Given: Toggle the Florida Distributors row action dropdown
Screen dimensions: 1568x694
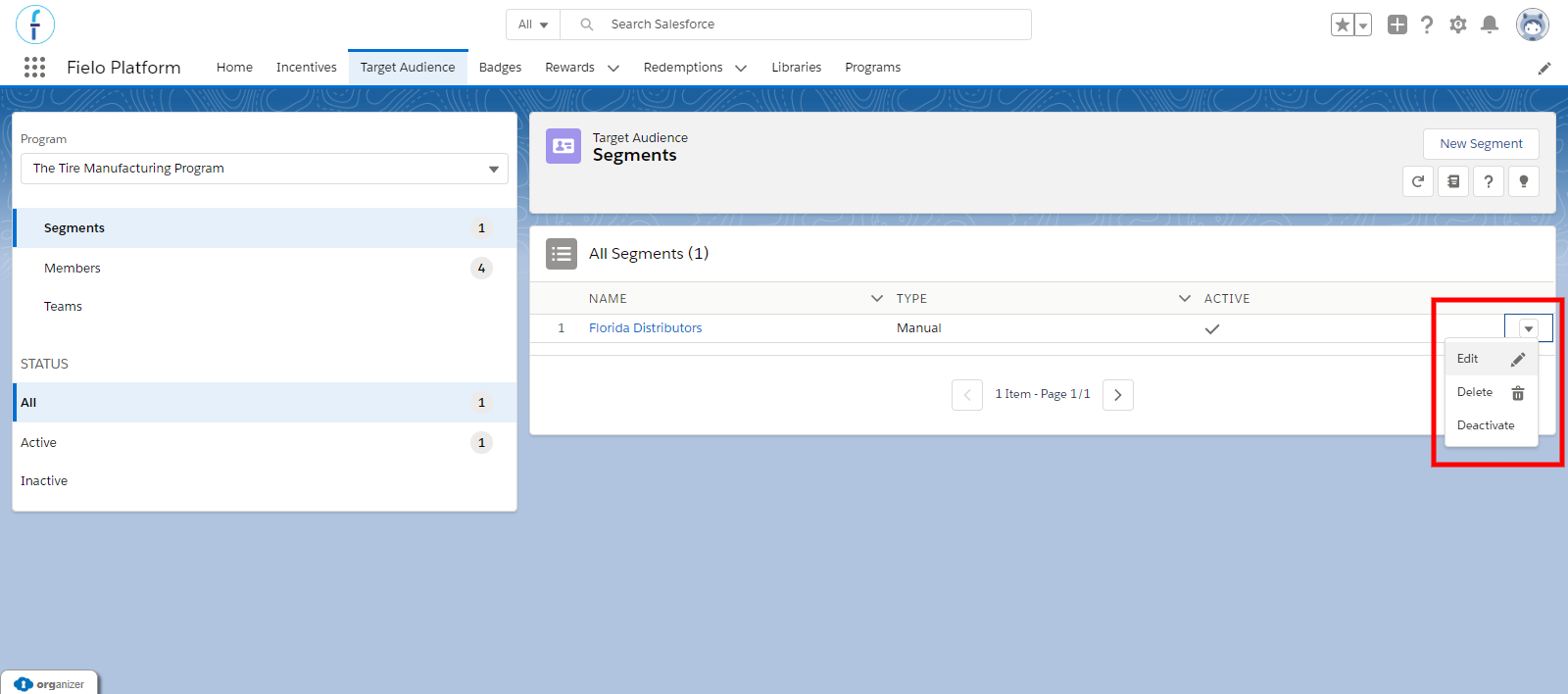Looking at the screenshot, I should point(1529,328).
